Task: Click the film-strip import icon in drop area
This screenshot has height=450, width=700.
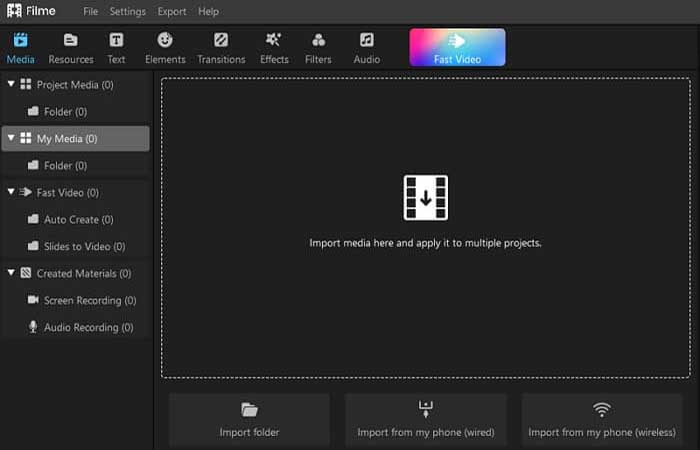Action: (x=425, y=197)
